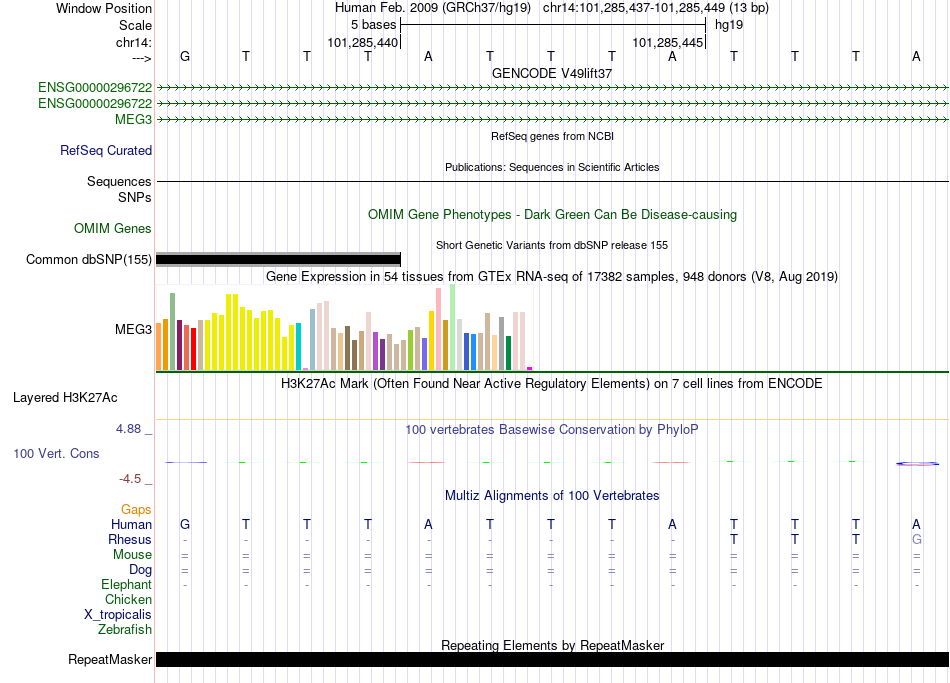
Task: Select the black dbSNP variant bar
Action: 278,259
